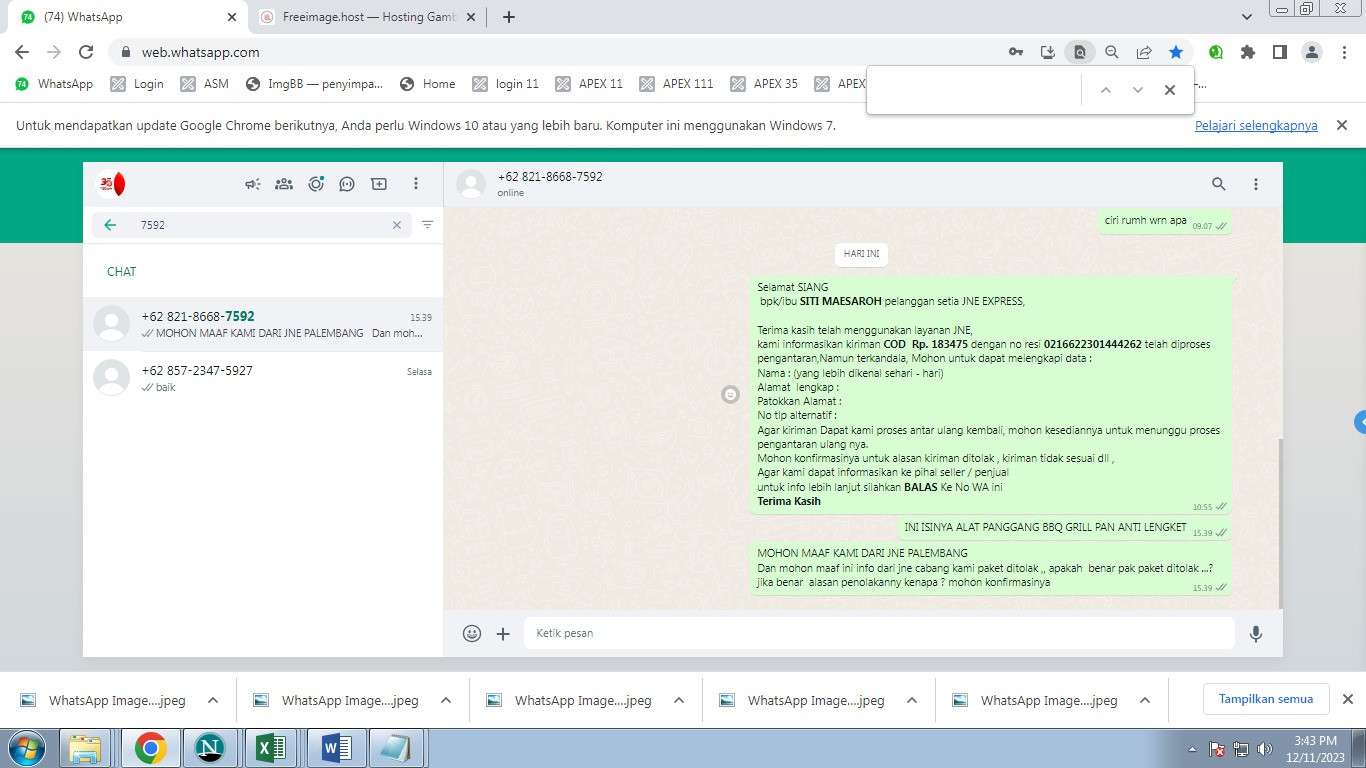Click previous result arrow in find bar

click(1106, 90)
